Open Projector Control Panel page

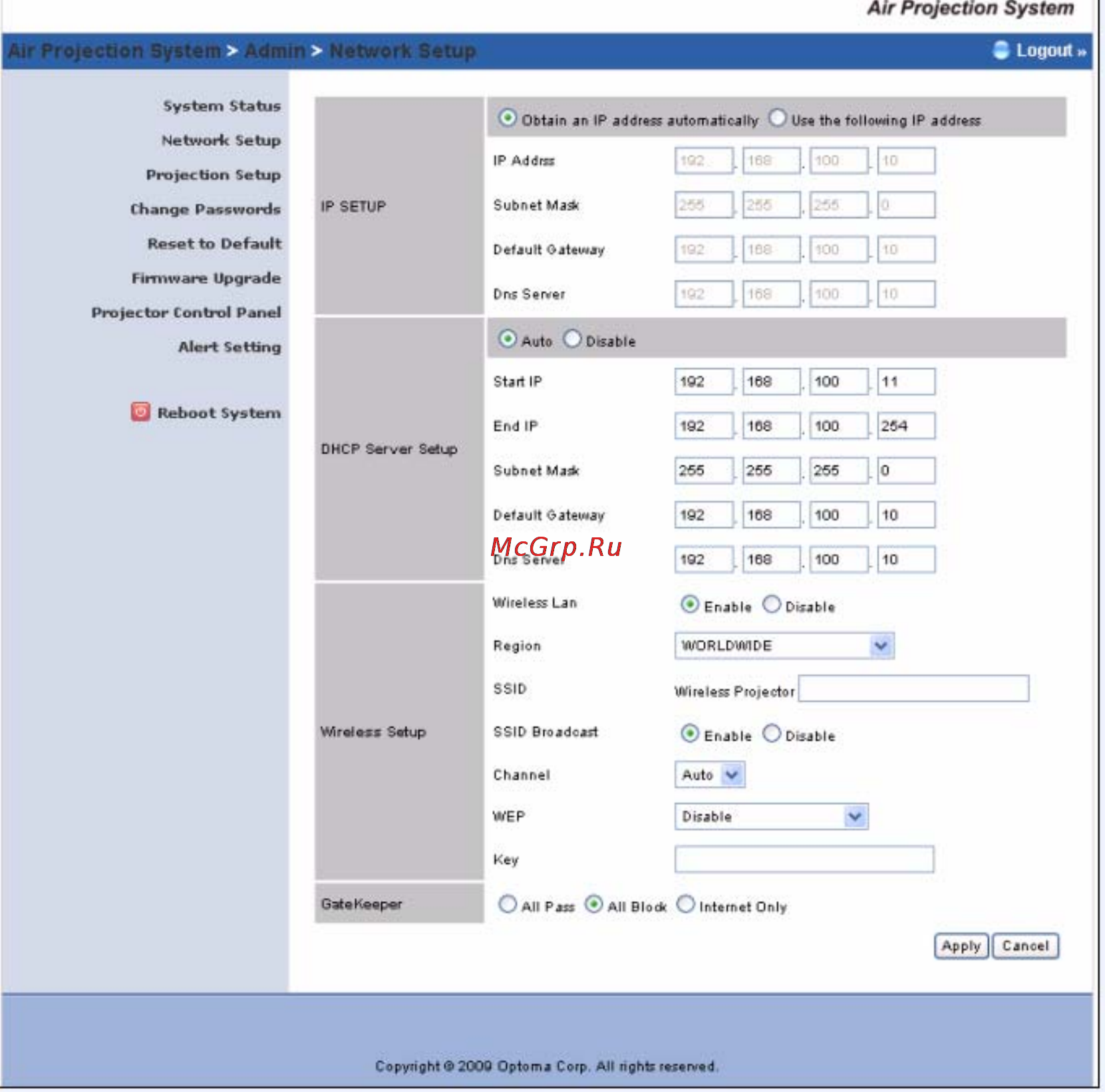(186, 313)
